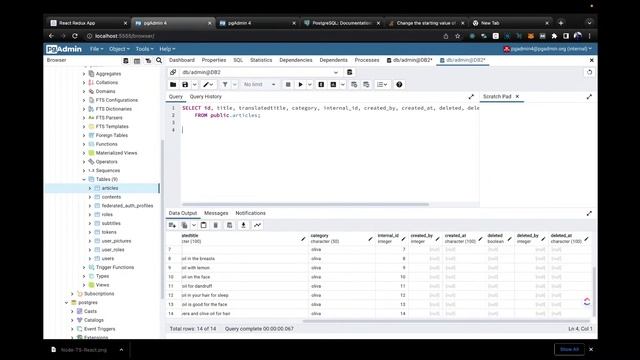Click the pgadmin user account dropdown
Image resolution: width=640 pixels, height=360 pixels.
(x=547, y=49)
